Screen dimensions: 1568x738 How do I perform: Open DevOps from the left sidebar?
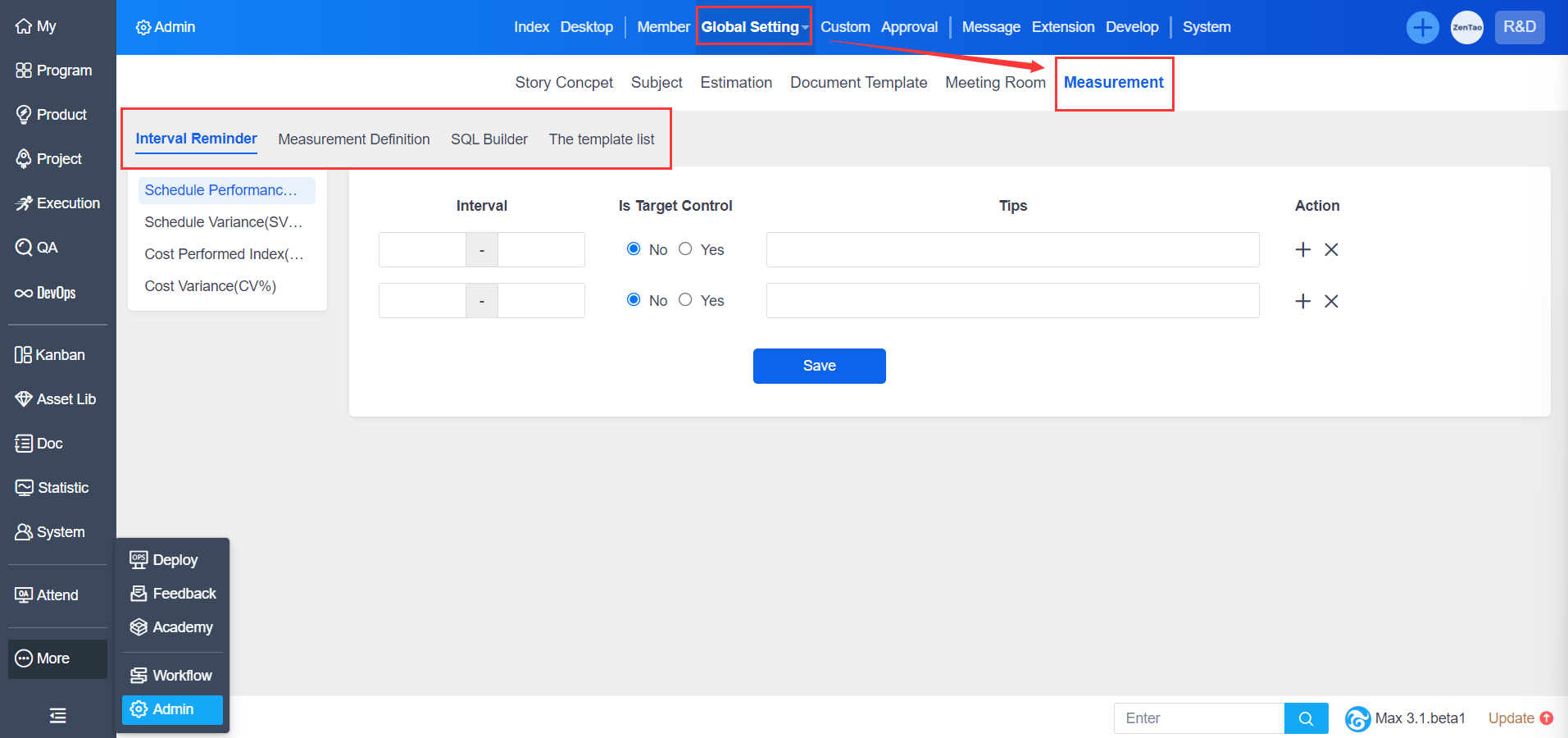[x=46, y=293]
